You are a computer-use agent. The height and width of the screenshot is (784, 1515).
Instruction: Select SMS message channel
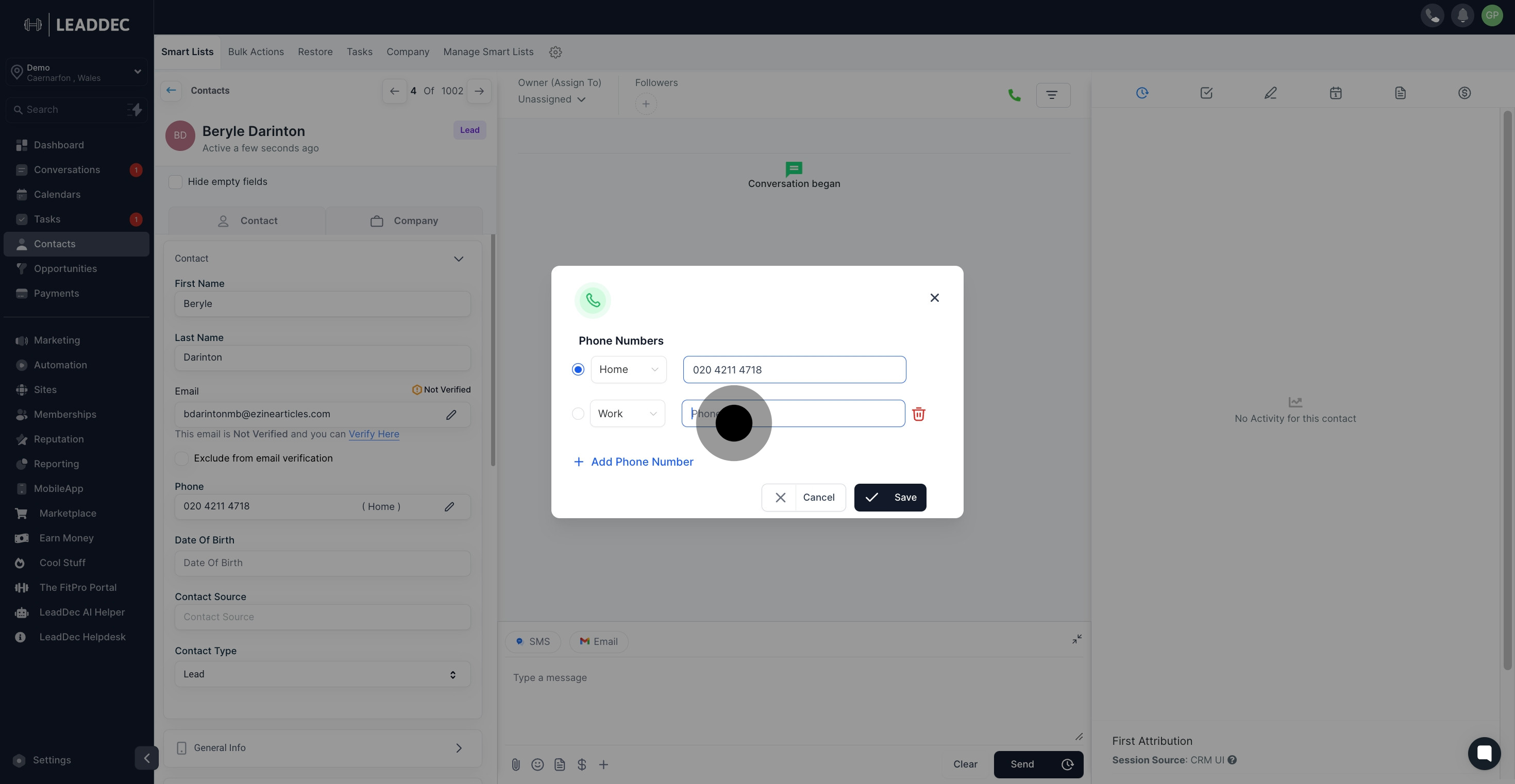(533, 642)
